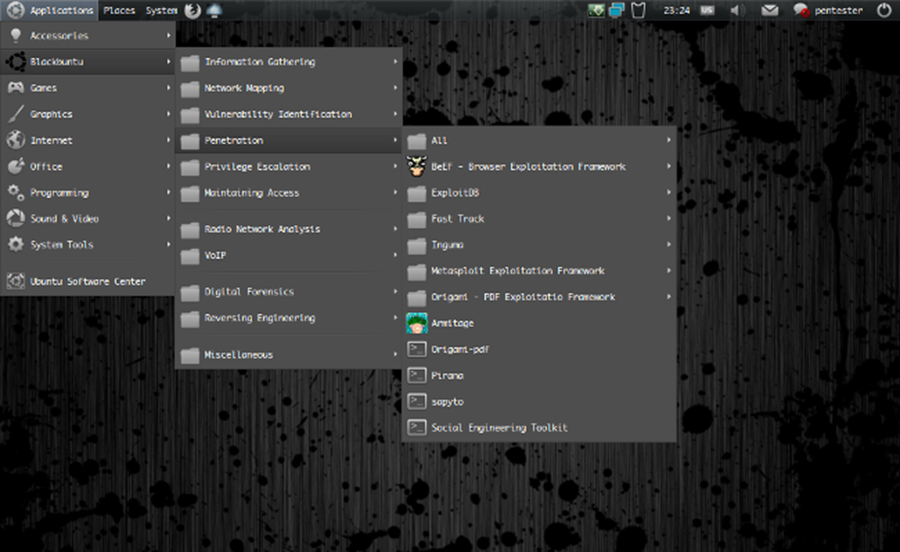Expand the Information Gathering submenu arrow
The image size is (900, 552).
(395, 61)
